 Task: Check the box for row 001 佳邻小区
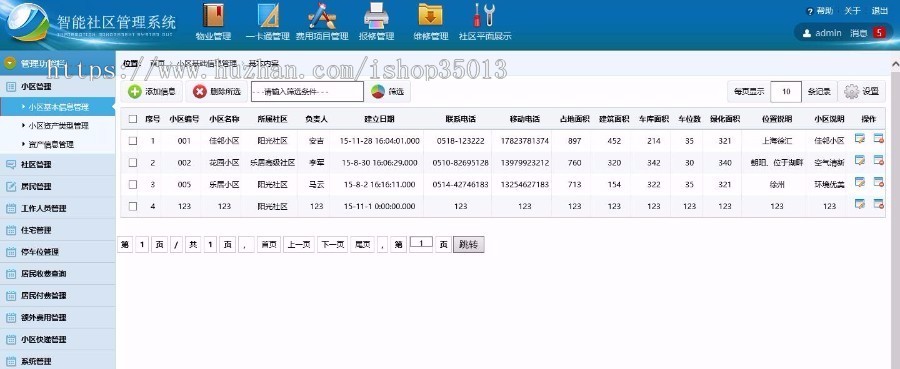pos(133,141)
